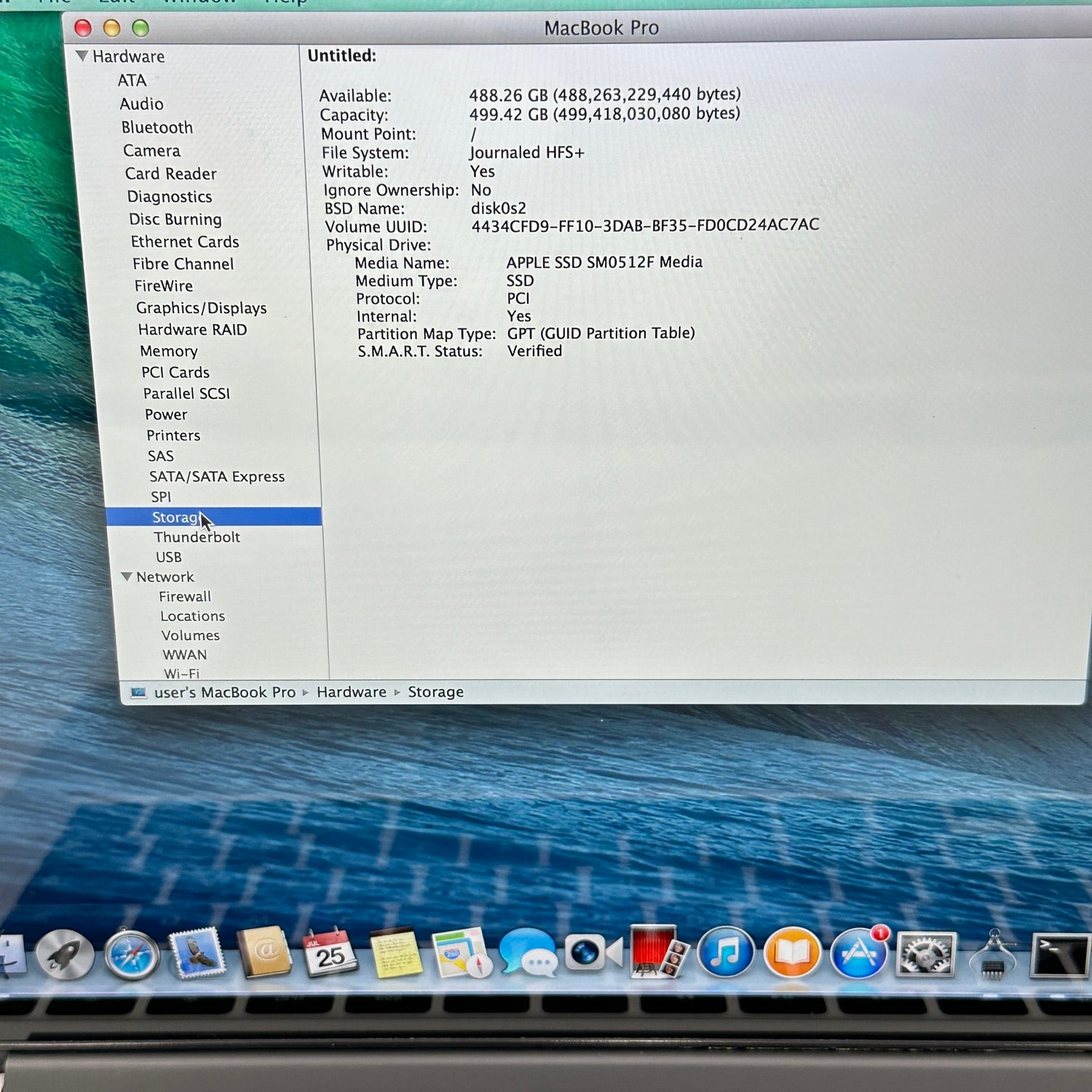Click the S.M.A.R.T. Status "Verified" value
Viewport: 1092px width, 1092px height.
click(534, 351)
